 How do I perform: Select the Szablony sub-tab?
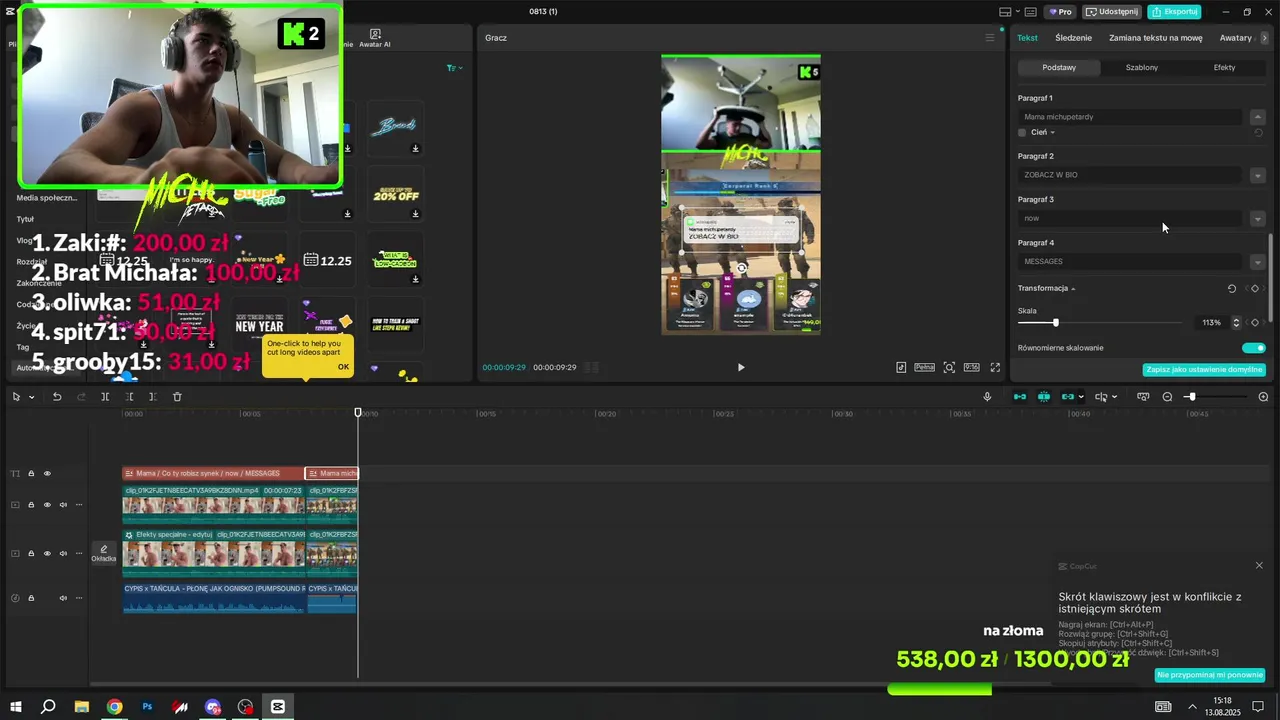pos(1141,67)
